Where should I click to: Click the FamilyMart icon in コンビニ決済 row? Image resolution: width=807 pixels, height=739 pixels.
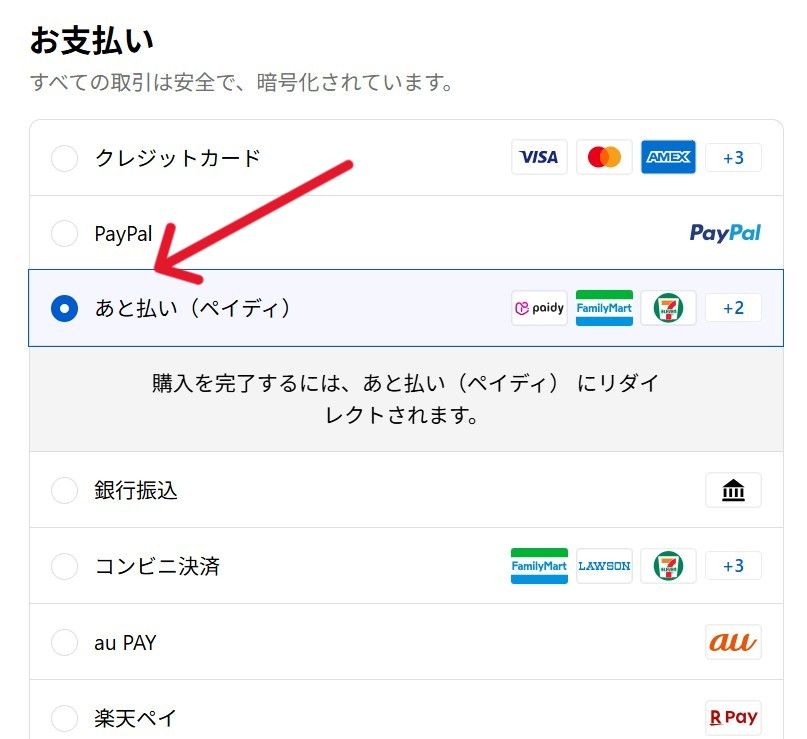pos(539,566)
